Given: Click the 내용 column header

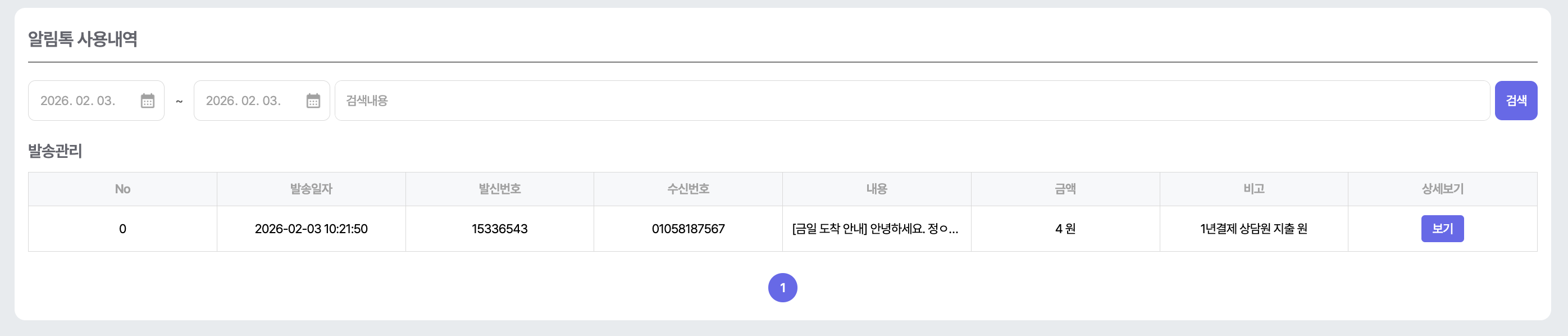Looking at the screenshot, I should (877, 189).
